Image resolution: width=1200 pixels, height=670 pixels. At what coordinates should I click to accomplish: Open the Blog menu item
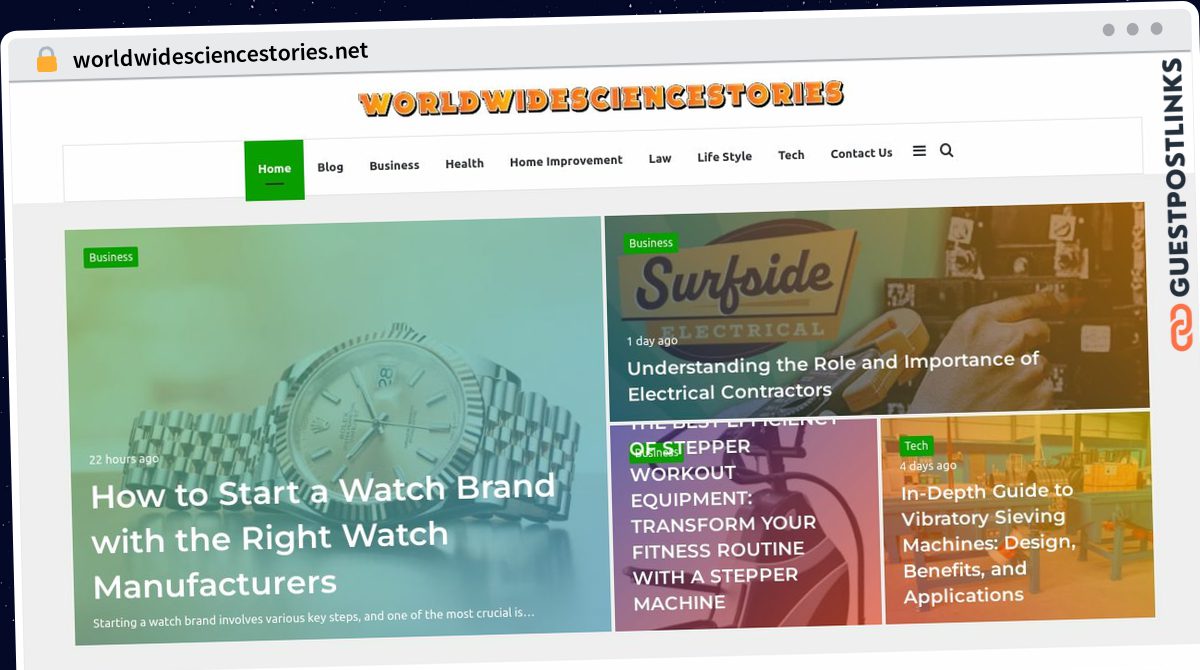(x=330, y=167)
